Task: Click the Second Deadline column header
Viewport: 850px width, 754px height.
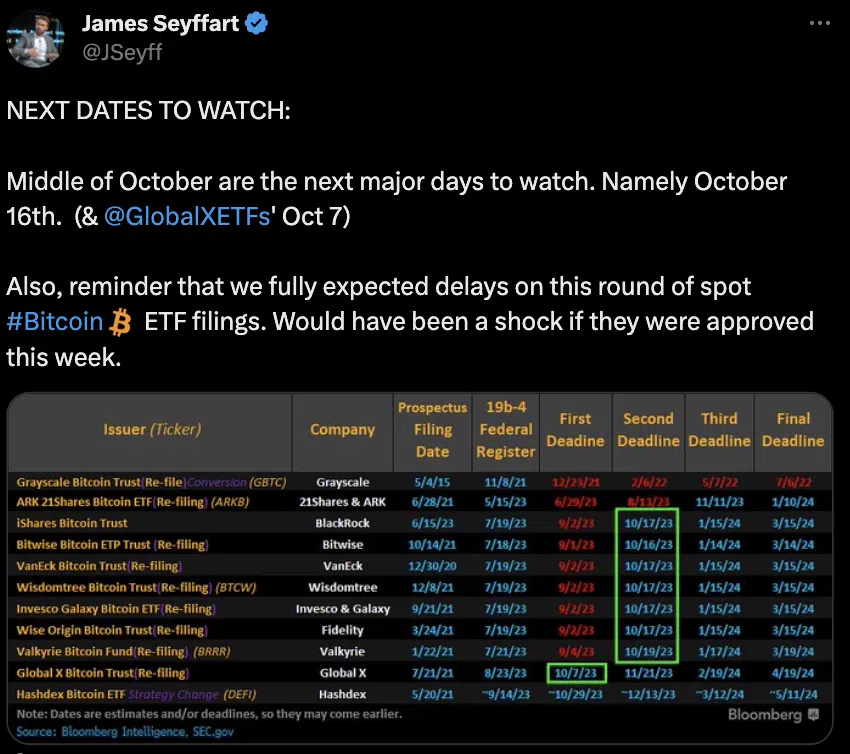Action: pyautogui.click(x=648, y=430)
